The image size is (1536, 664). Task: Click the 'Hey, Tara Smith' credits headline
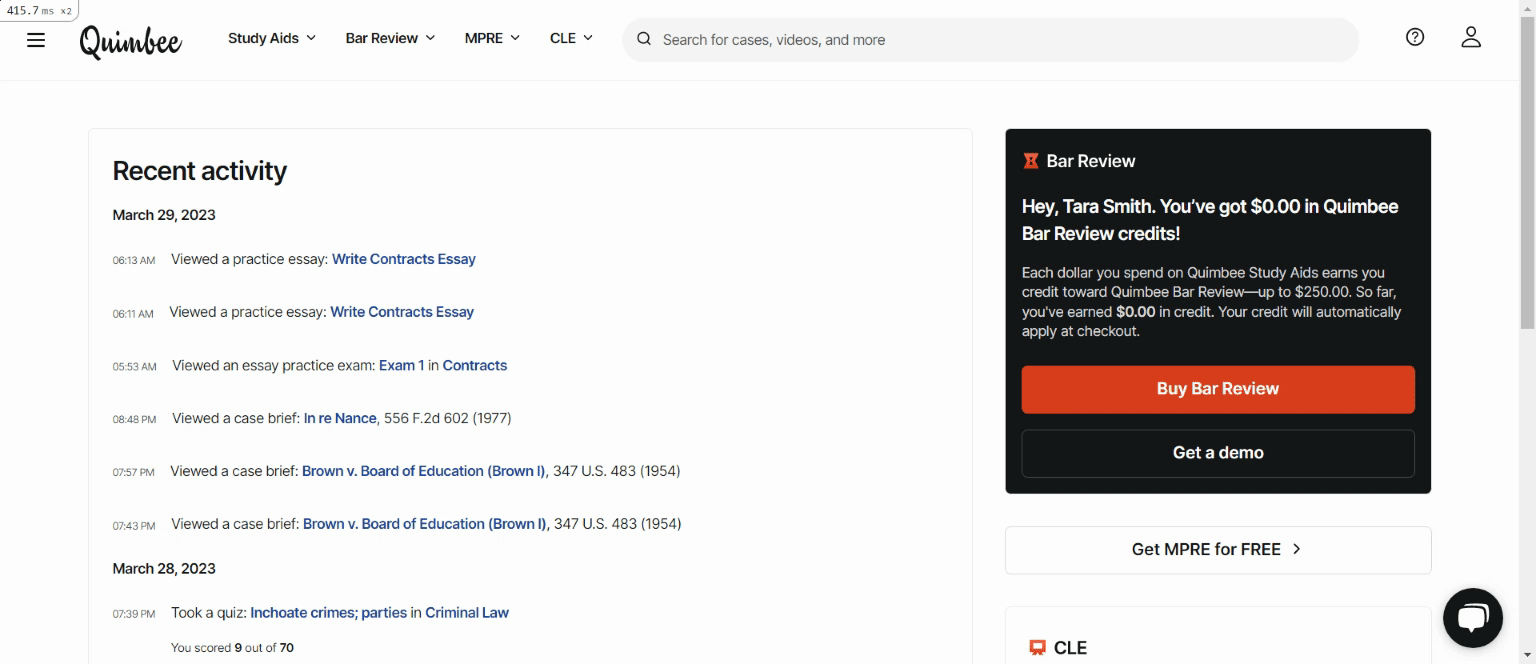1210,220
